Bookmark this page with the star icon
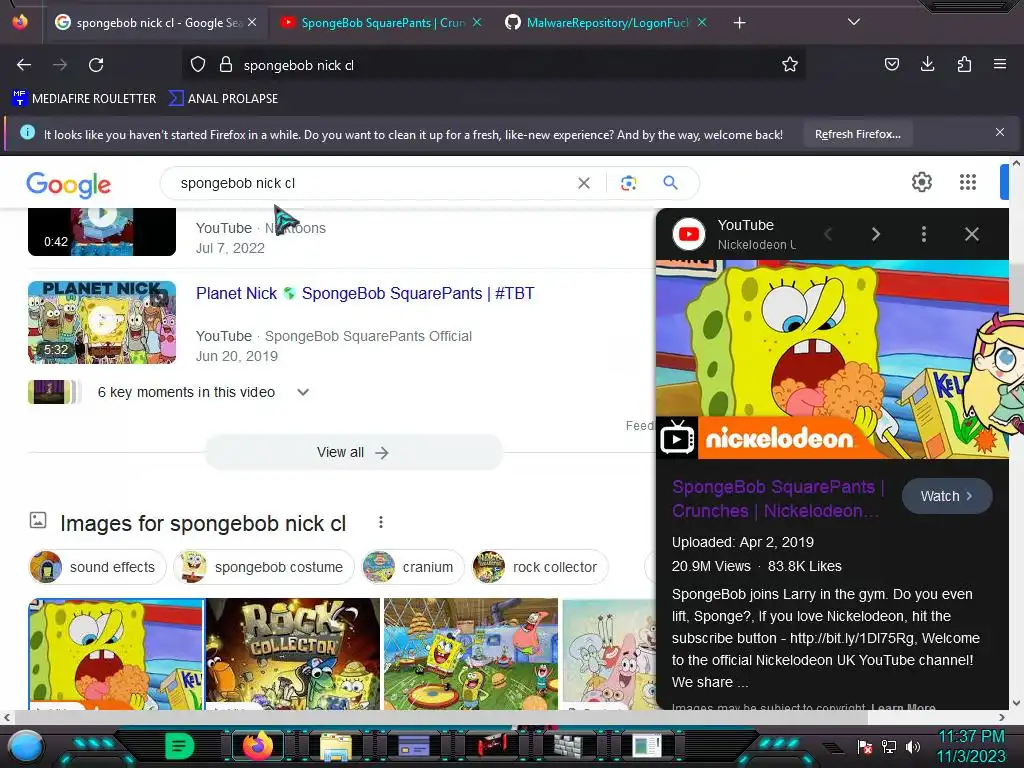 (790, 65)
